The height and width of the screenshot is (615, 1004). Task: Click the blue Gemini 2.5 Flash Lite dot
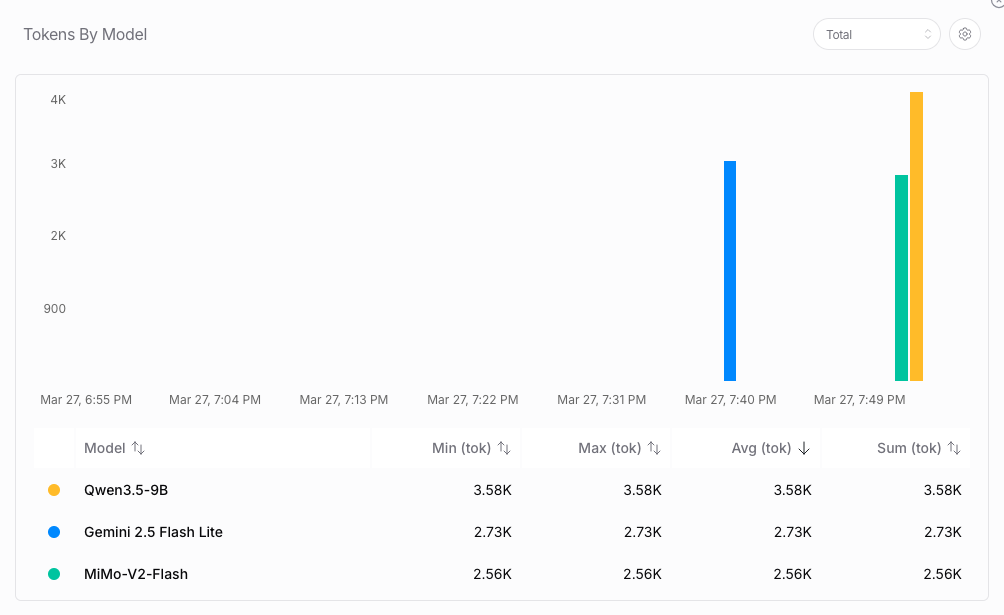pos(54,532)
